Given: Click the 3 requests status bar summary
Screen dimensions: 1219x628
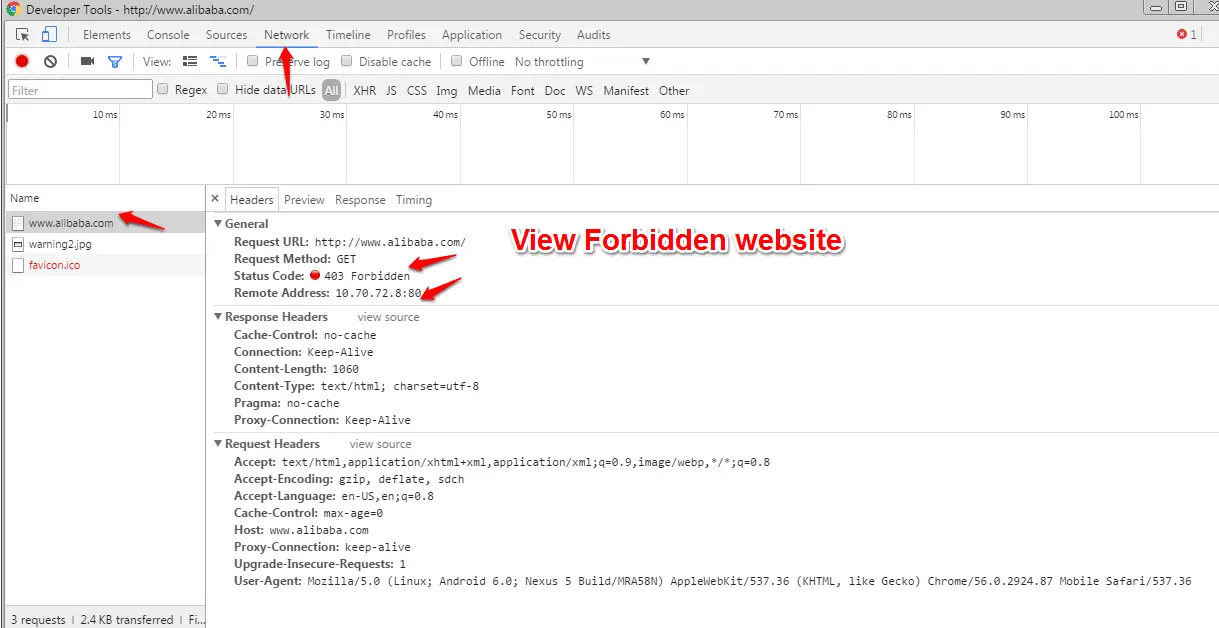Looking at the screenshot, I should [38, 620].
